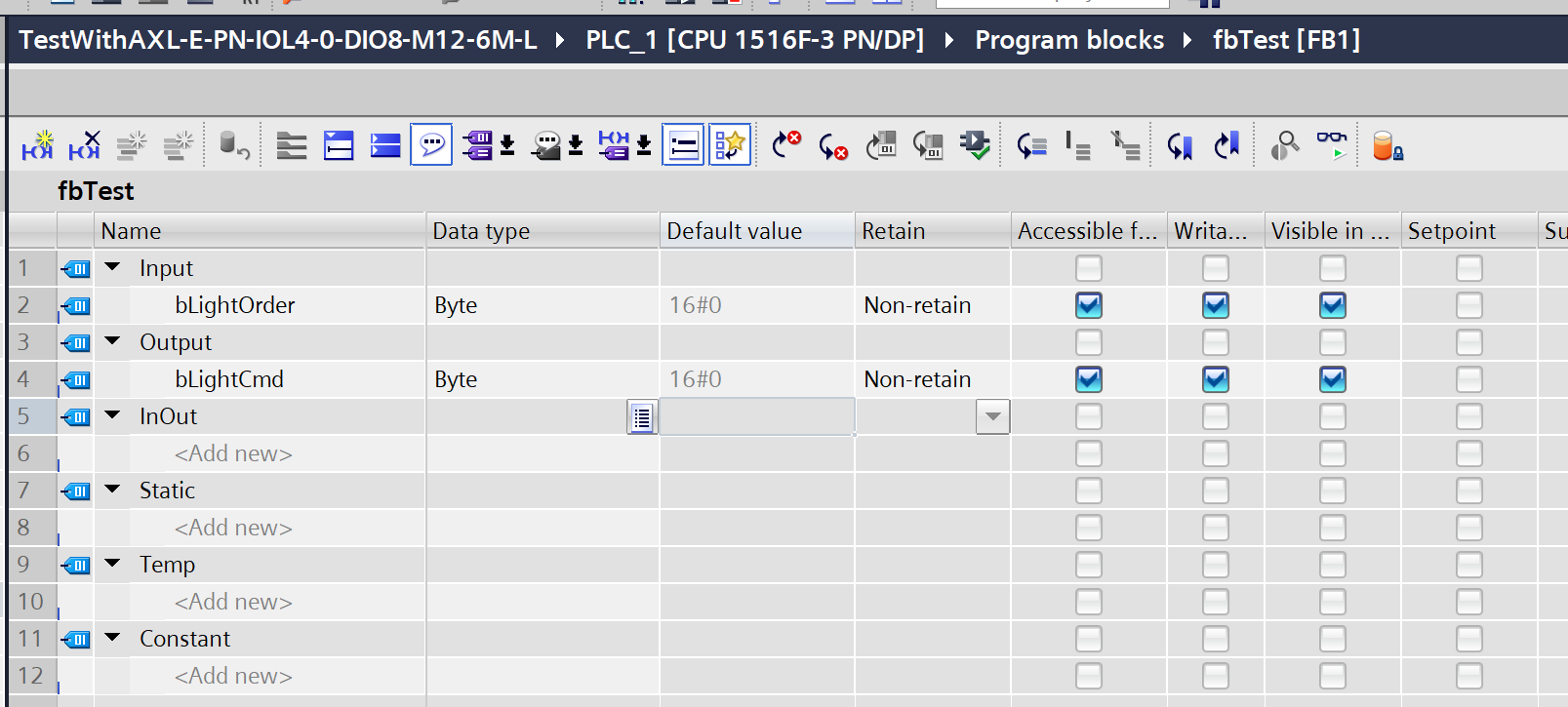Screen dimensions: 1568x707
Task: Click the Show favorites star icon
Action: coord(730,146)
